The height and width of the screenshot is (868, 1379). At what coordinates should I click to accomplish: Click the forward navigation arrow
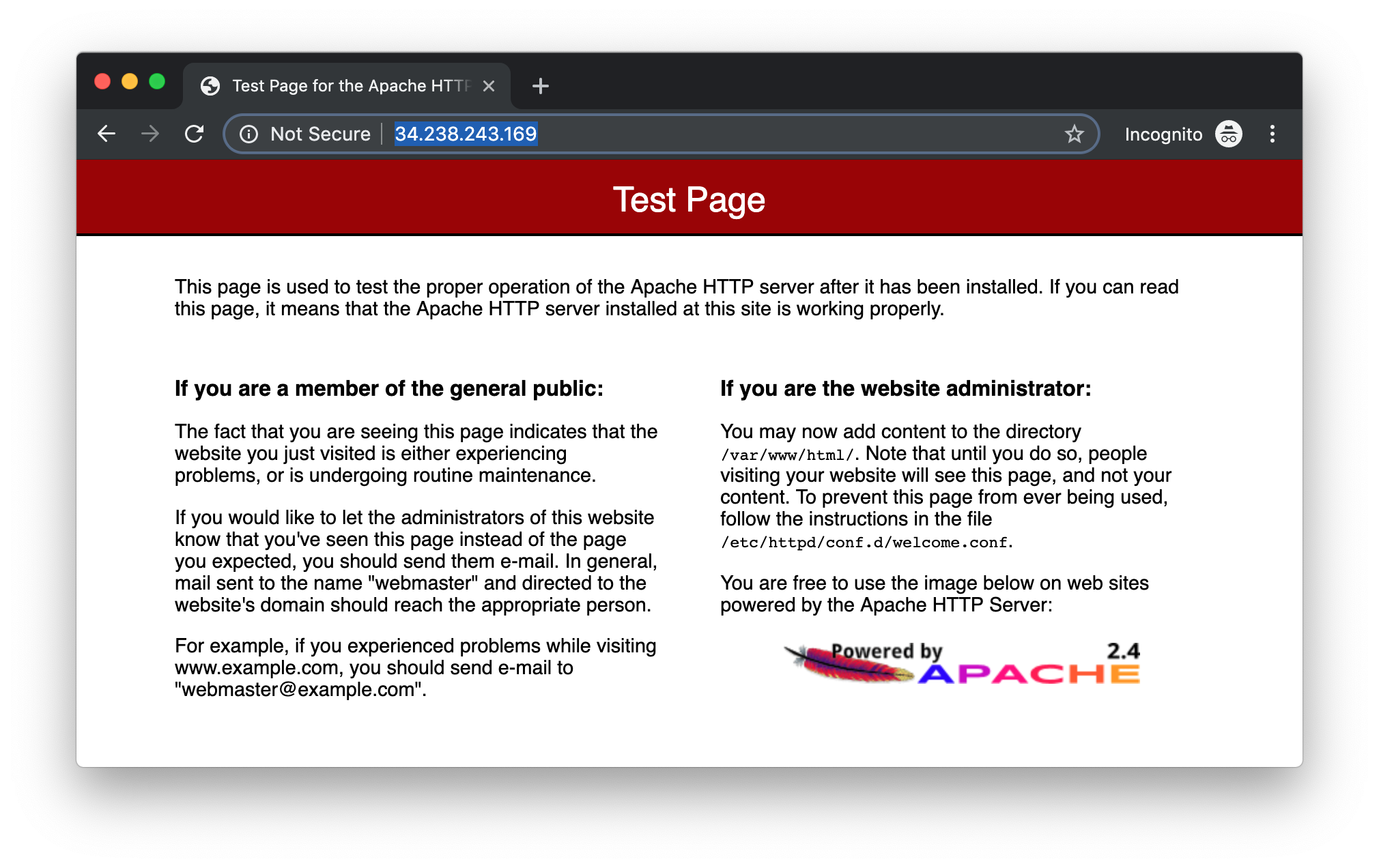[150, 134]
